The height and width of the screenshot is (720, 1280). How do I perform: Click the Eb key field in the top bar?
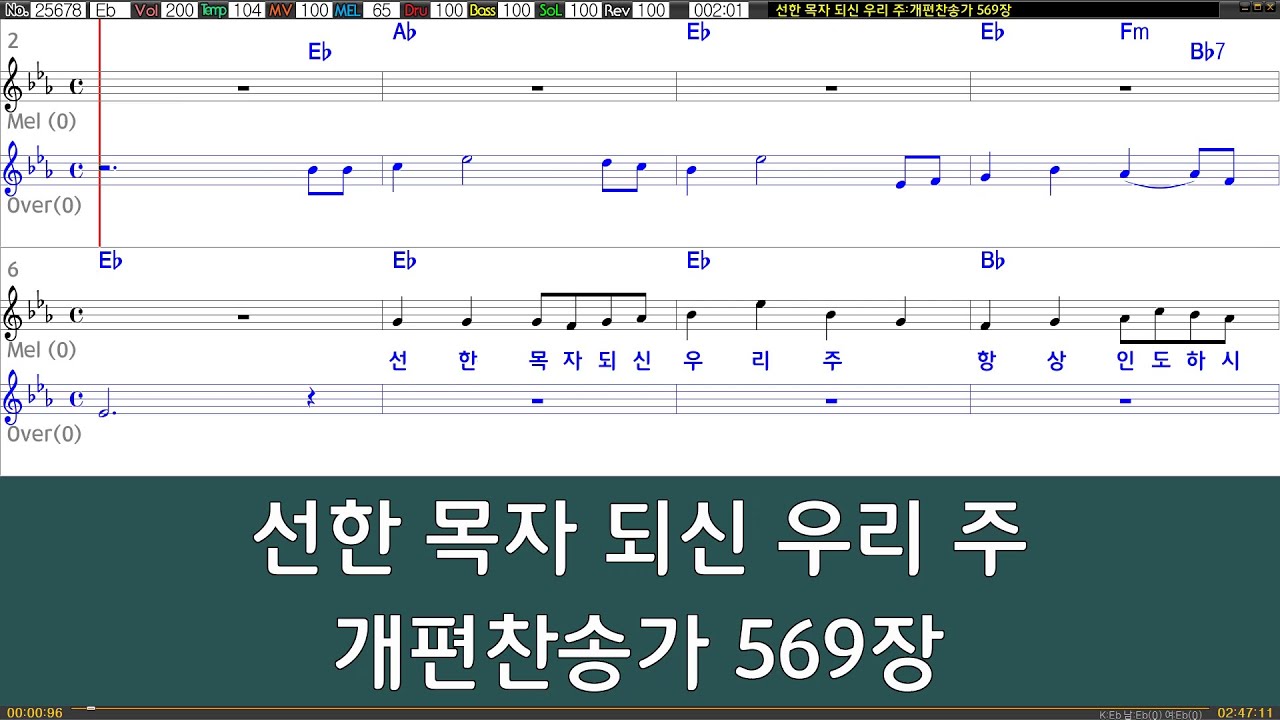tap(108, 10)
